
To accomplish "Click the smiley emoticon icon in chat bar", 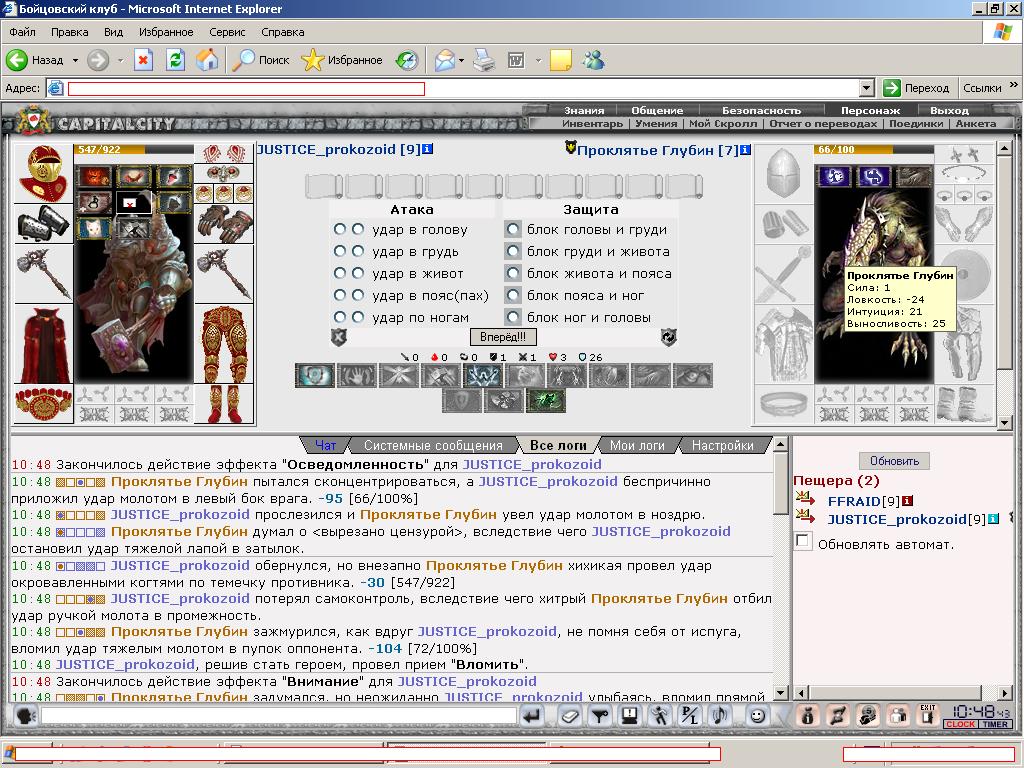I will pyautogui.click(x=757, y=716).
